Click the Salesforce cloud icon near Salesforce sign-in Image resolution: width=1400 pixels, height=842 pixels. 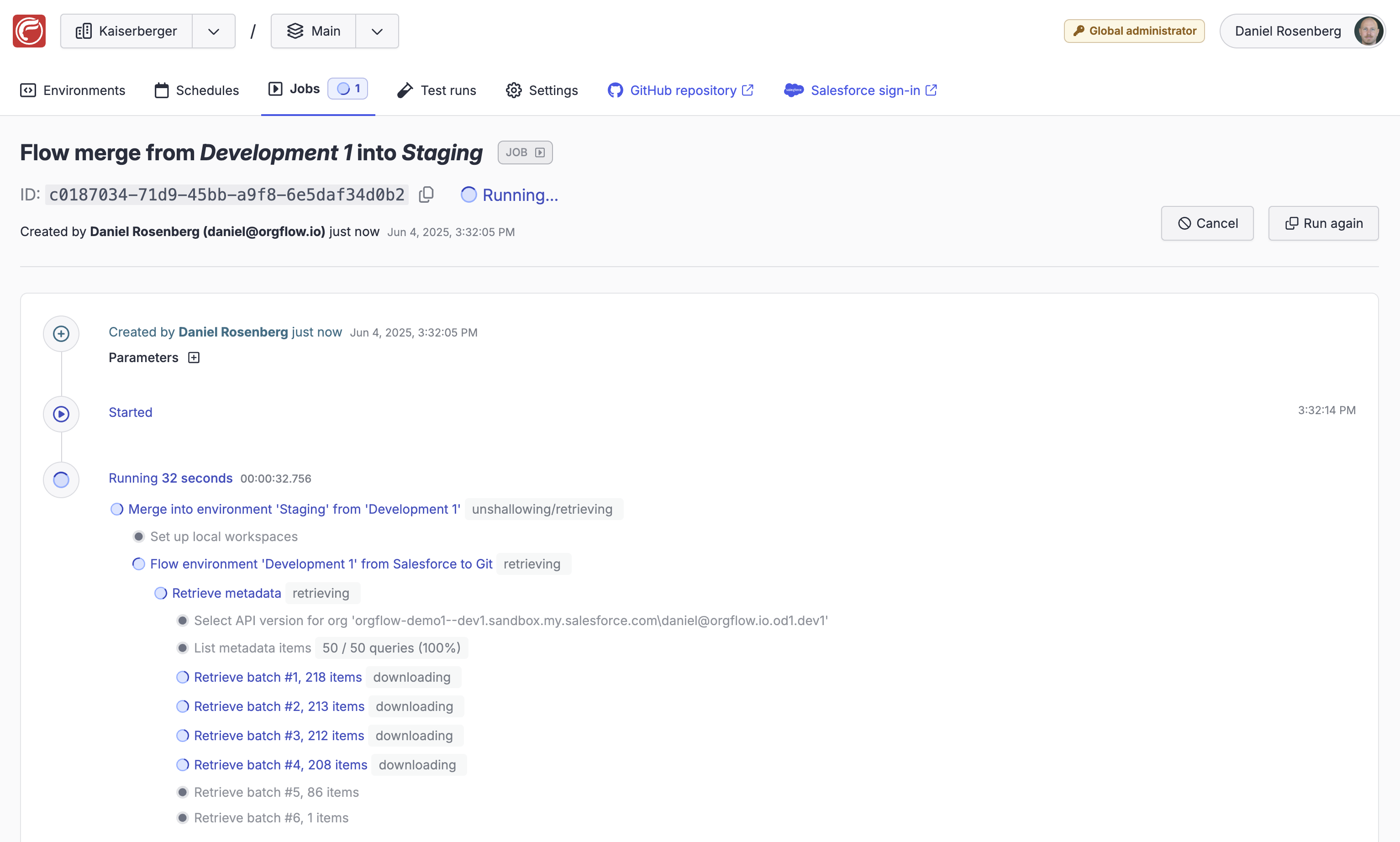[x=794, y=89]
